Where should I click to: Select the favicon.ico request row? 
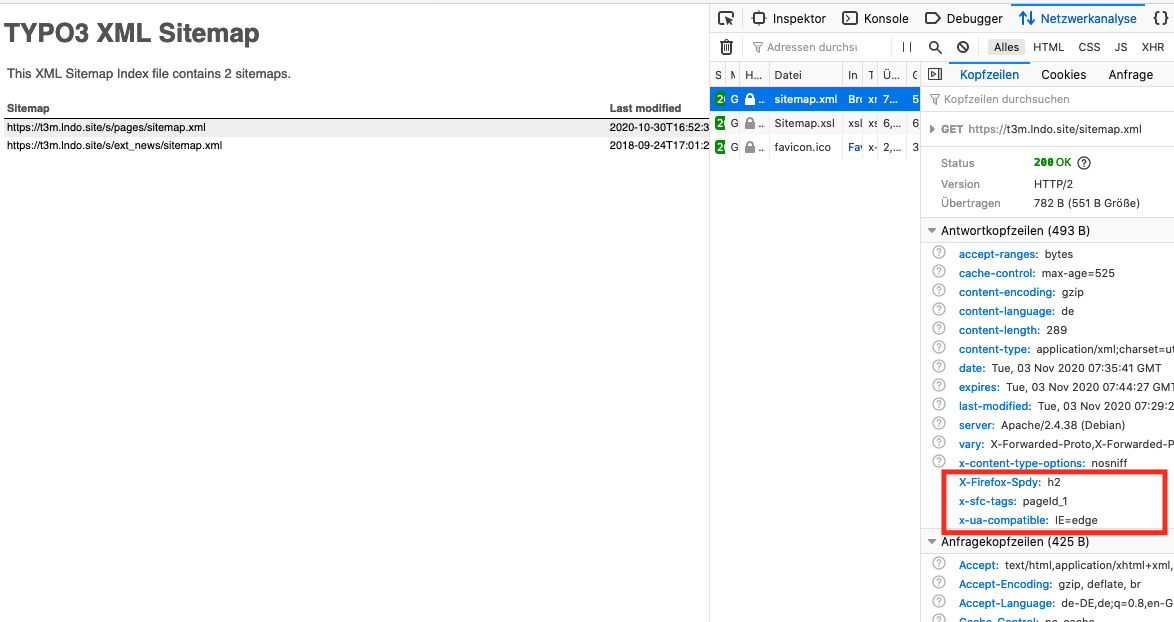tap(815, 147)
